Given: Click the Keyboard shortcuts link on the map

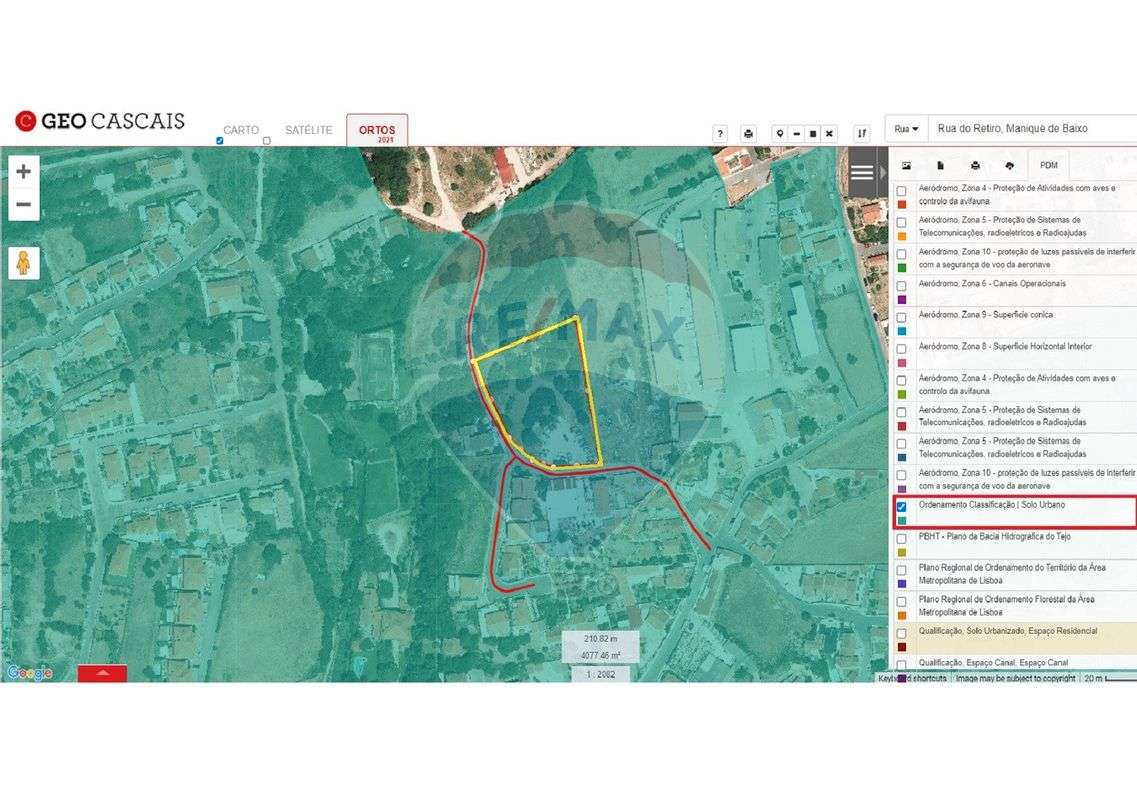Looking at the screenshot, I should tap(912, 678).
